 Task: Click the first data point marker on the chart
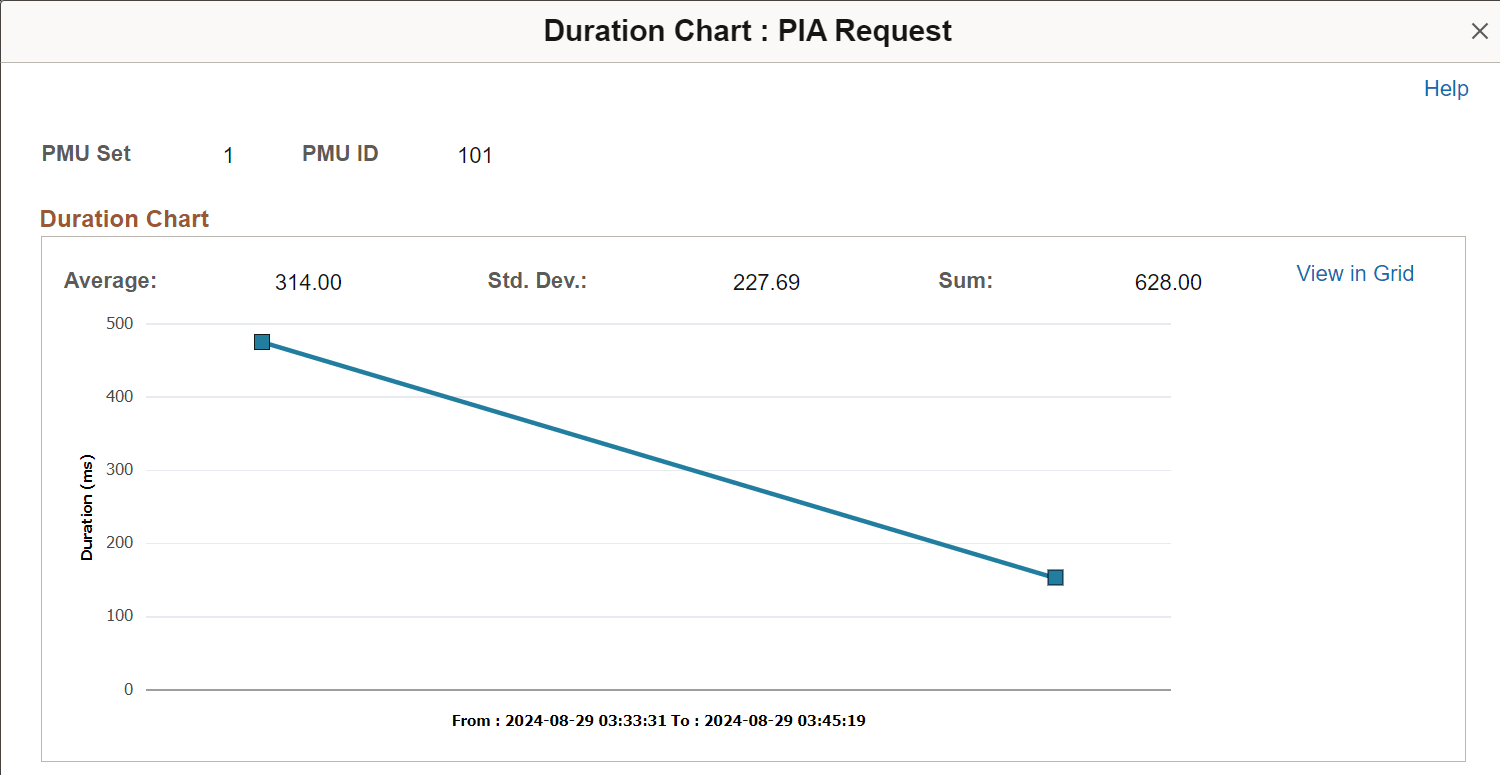coord(262,341)
